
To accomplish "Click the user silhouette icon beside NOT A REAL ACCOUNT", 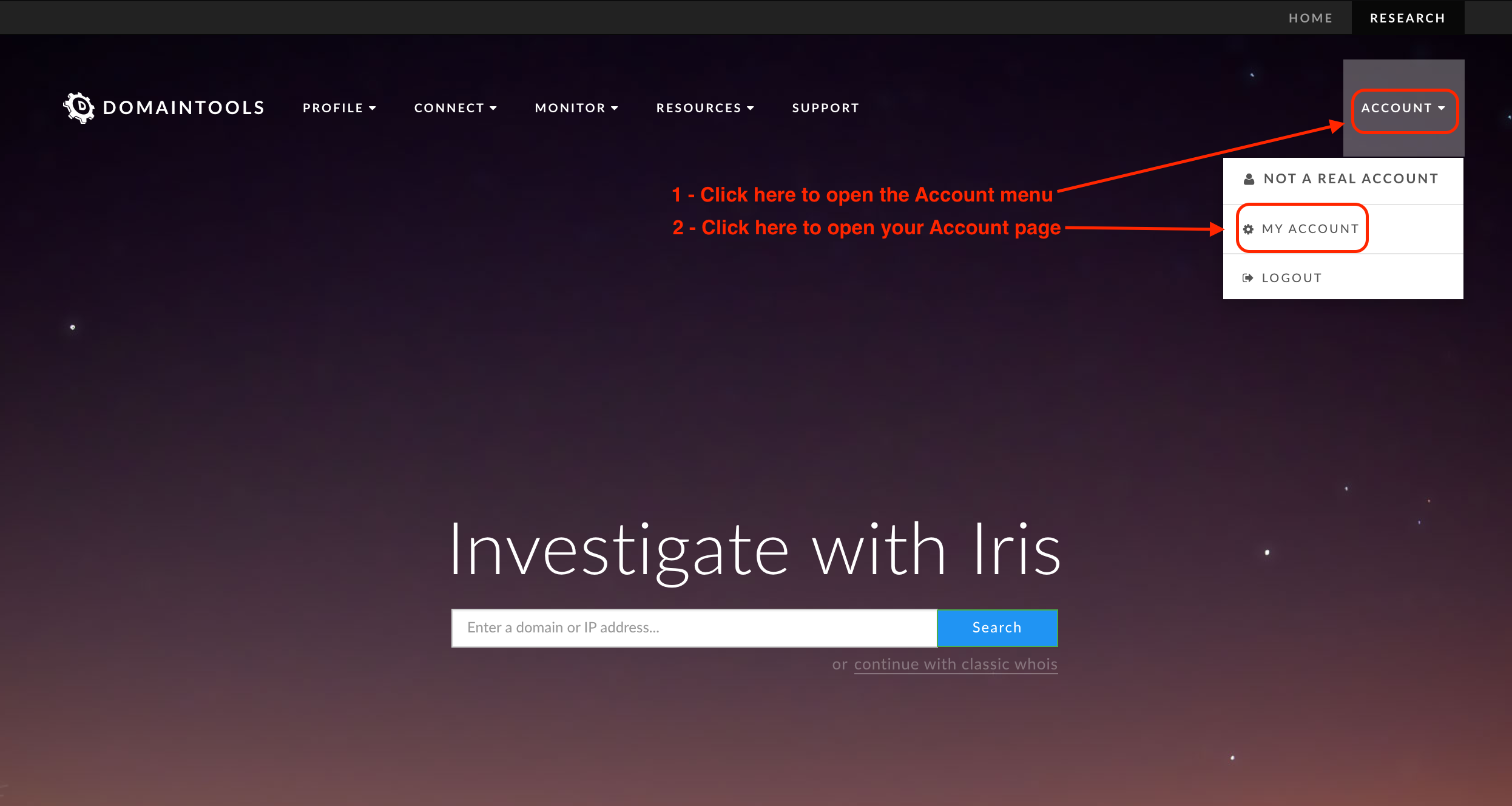I will coord(1249,179).
